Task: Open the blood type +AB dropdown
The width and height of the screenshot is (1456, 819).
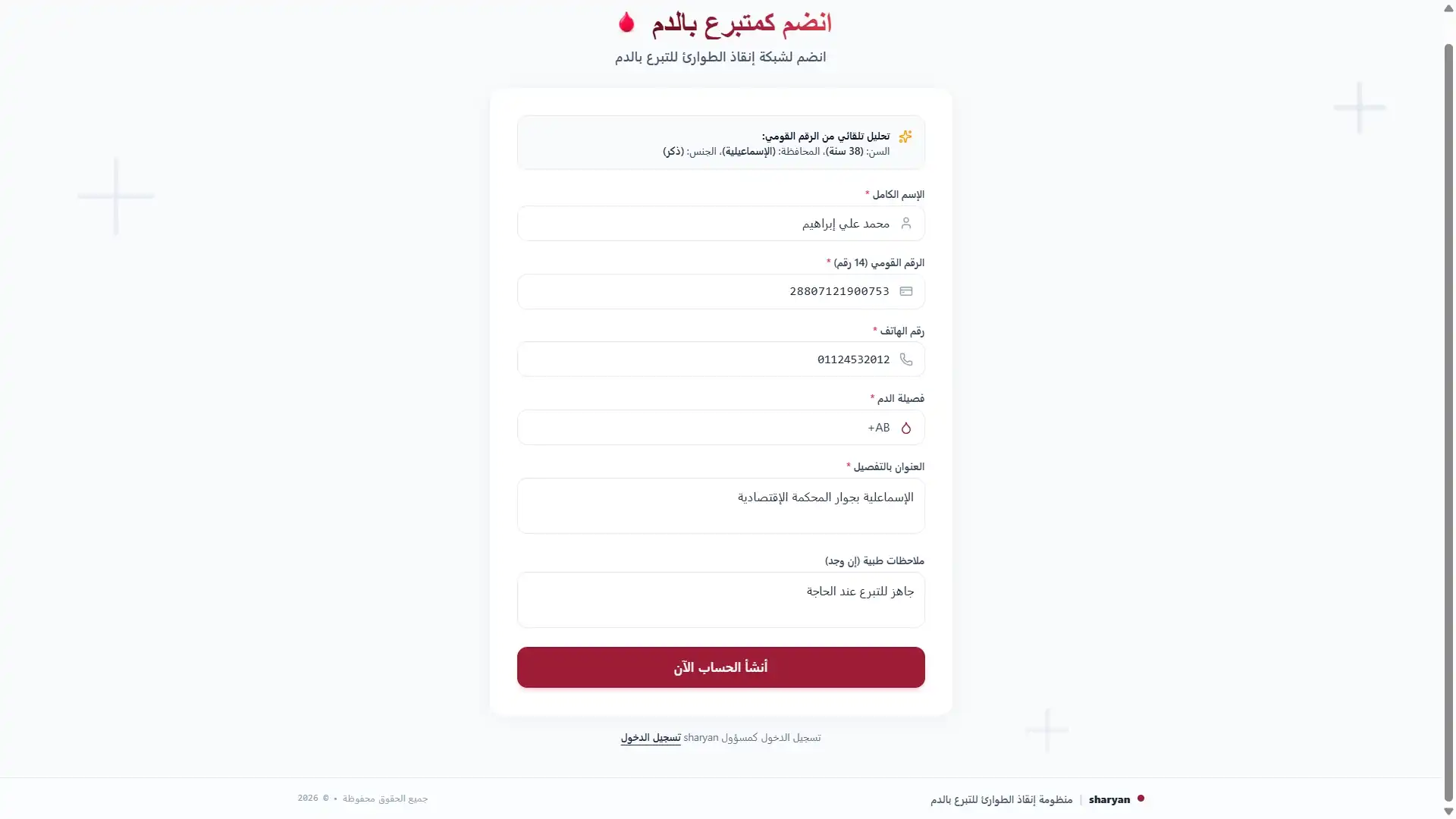Action: [x=720, y=428]
